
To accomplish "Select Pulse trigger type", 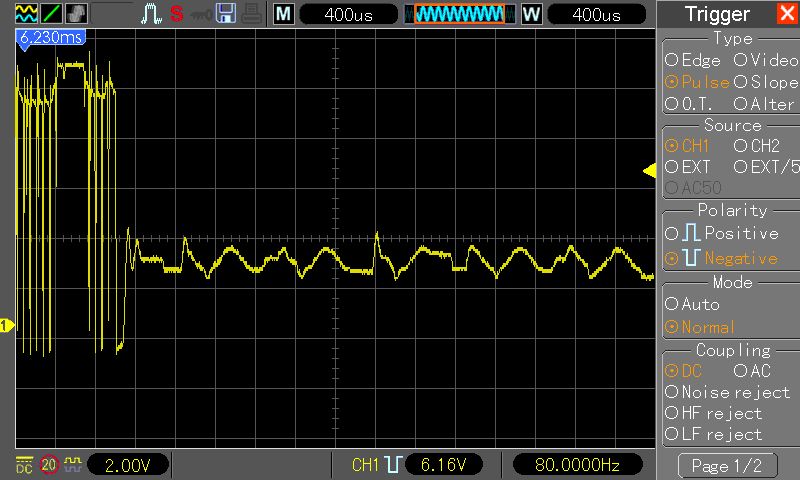I will pyautogui.click(x=697, y=82).
